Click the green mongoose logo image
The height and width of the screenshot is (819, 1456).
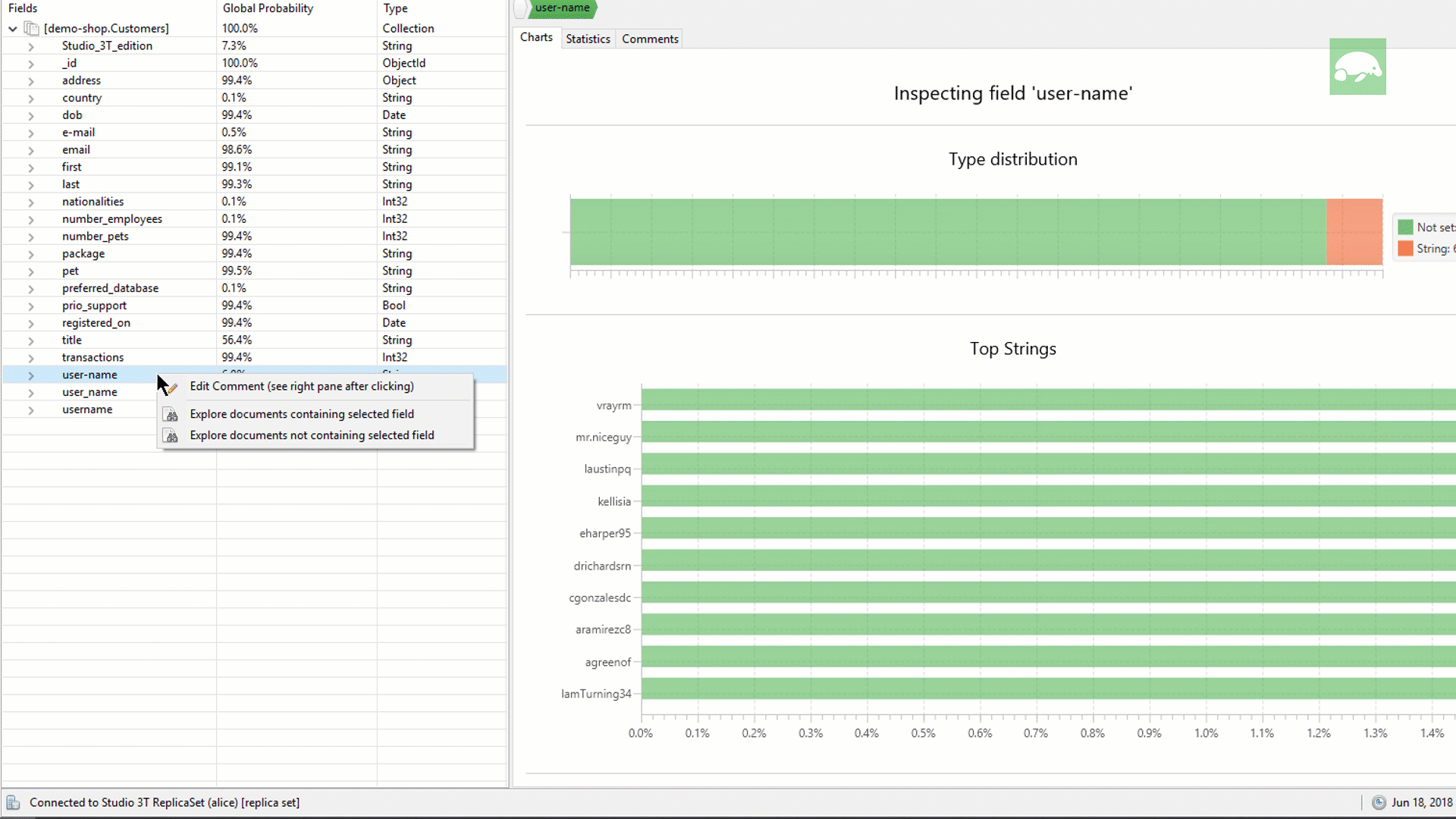pyautogui.click(x=1357, y=67)
